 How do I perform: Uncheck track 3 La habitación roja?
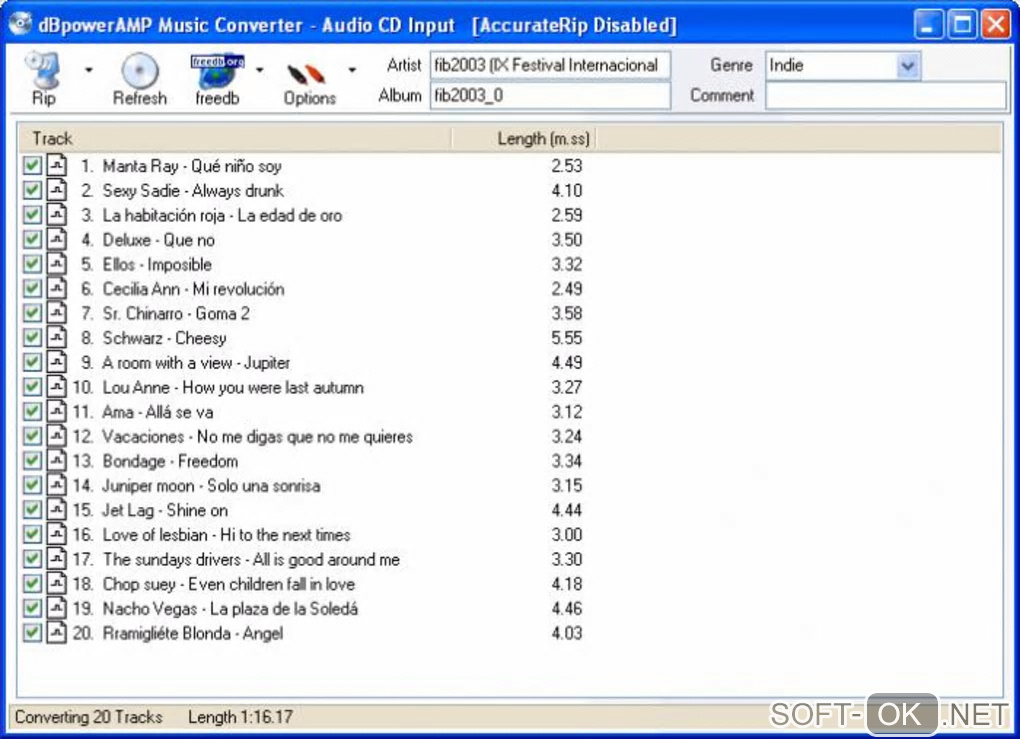click(32, 215)
